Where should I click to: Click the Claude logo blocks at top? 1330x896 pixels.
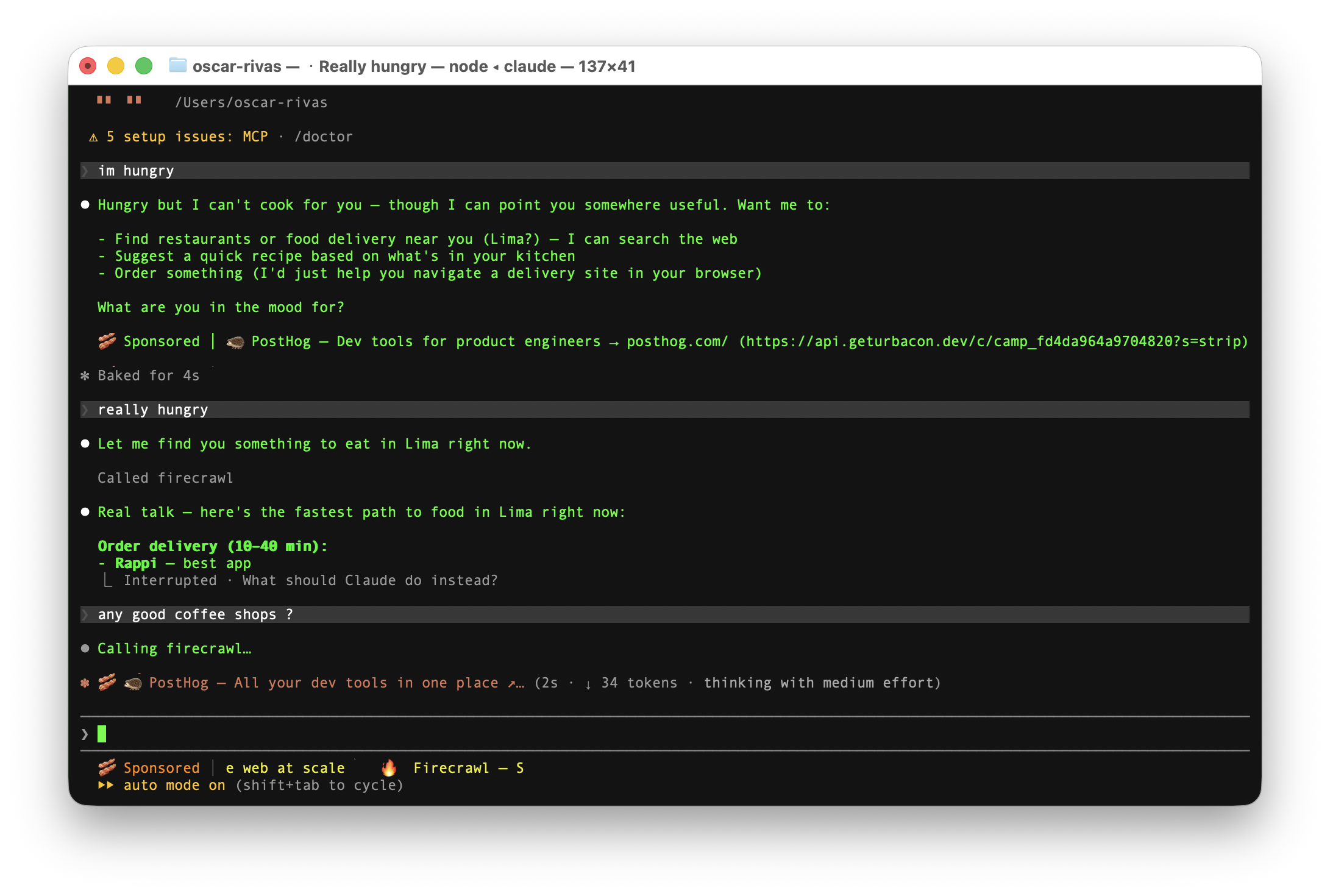(x=119, y=100)
